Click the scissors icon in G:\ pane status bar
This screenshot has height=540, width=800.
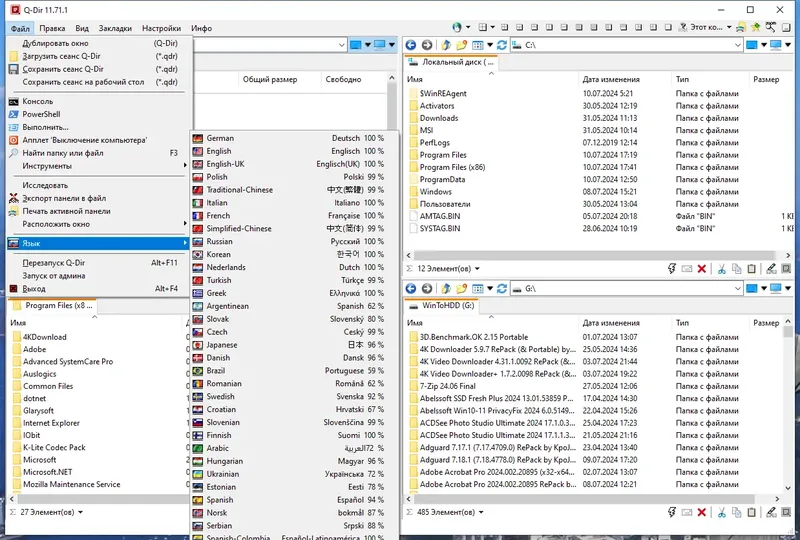point(721,512)
